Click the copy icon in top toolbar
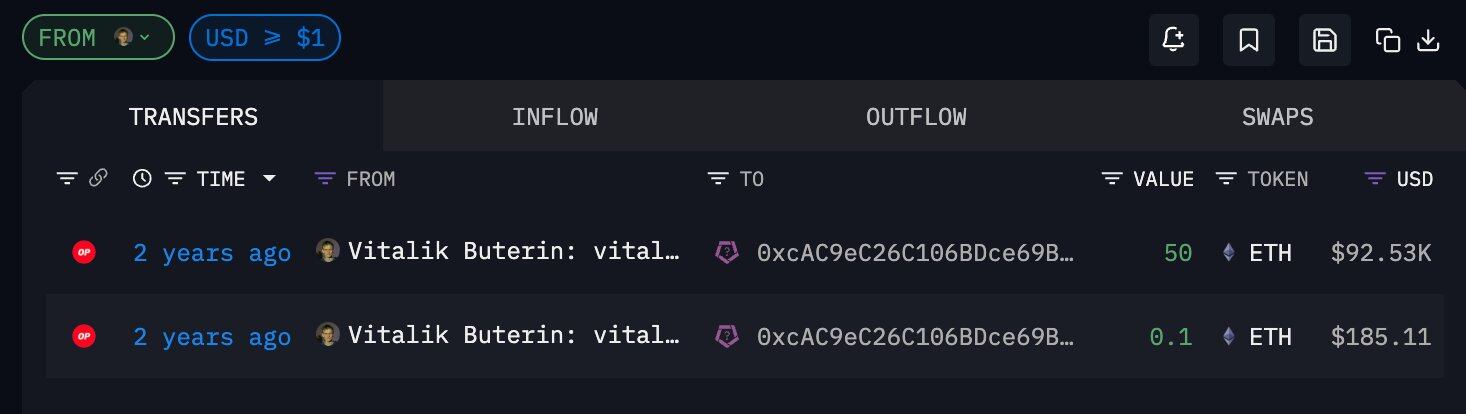Image resolution: width=1466 pixels, height=414 pixels. point(1387,40)
